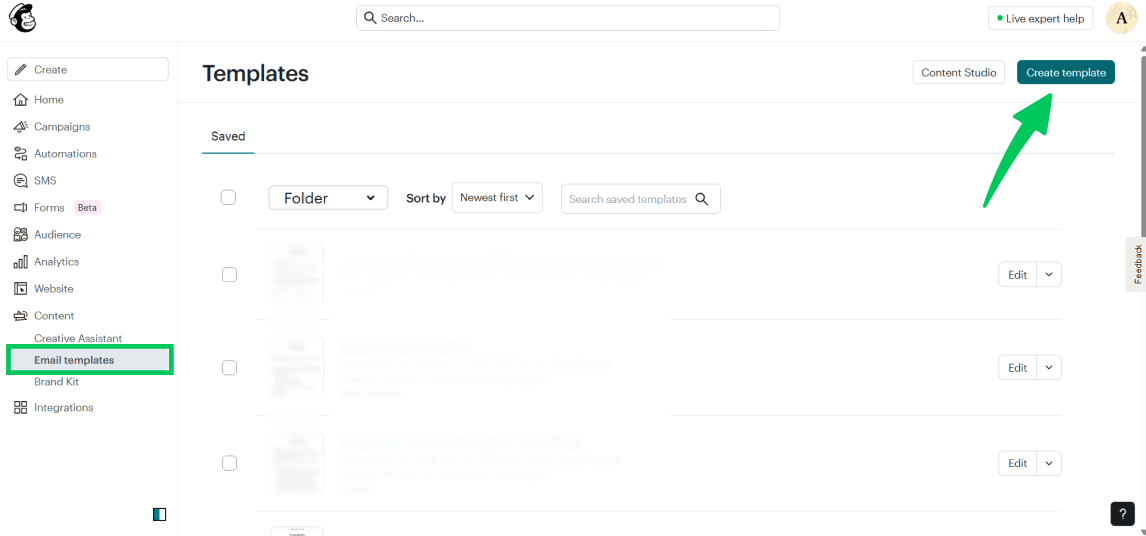Click the Create template button
This screenshot has height=536, width=1146.
pyautogui.click(x=1066, y=72)
